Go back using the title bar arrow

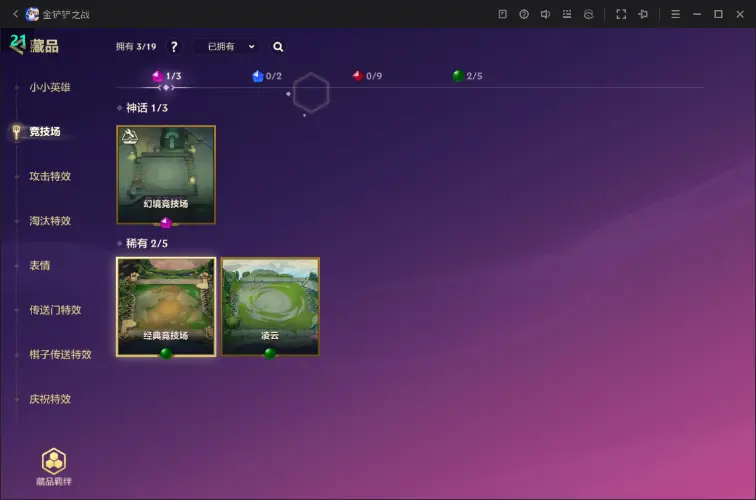[x=15, y=14]
